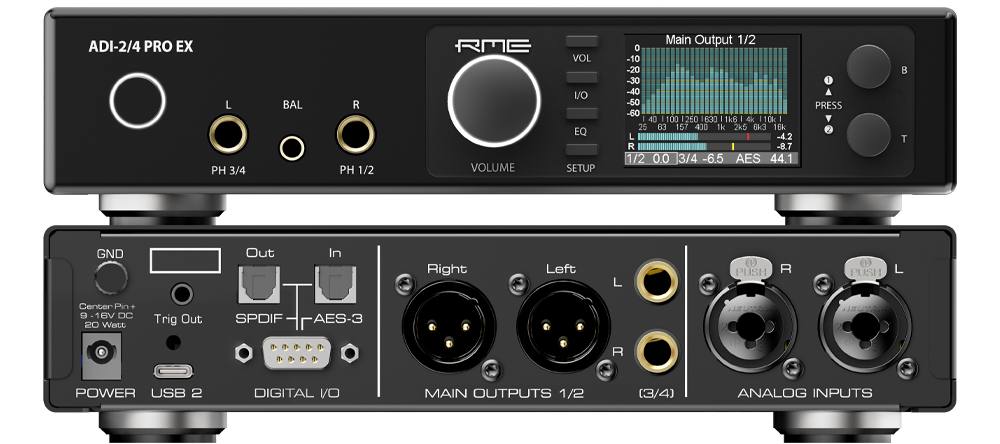Click the L 3/4 TRS output jack

(x=656, y=283)
